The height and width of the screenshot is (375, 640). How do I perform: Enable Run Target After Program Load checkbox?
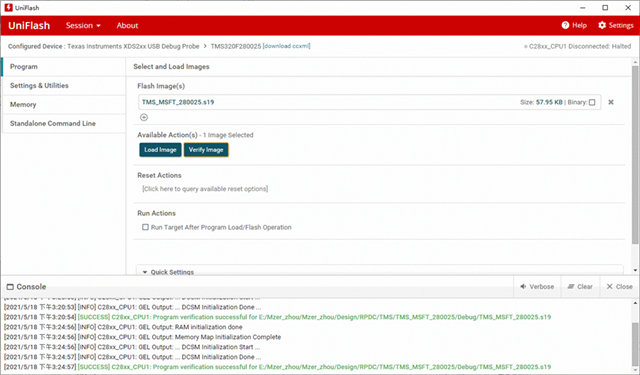145,227
